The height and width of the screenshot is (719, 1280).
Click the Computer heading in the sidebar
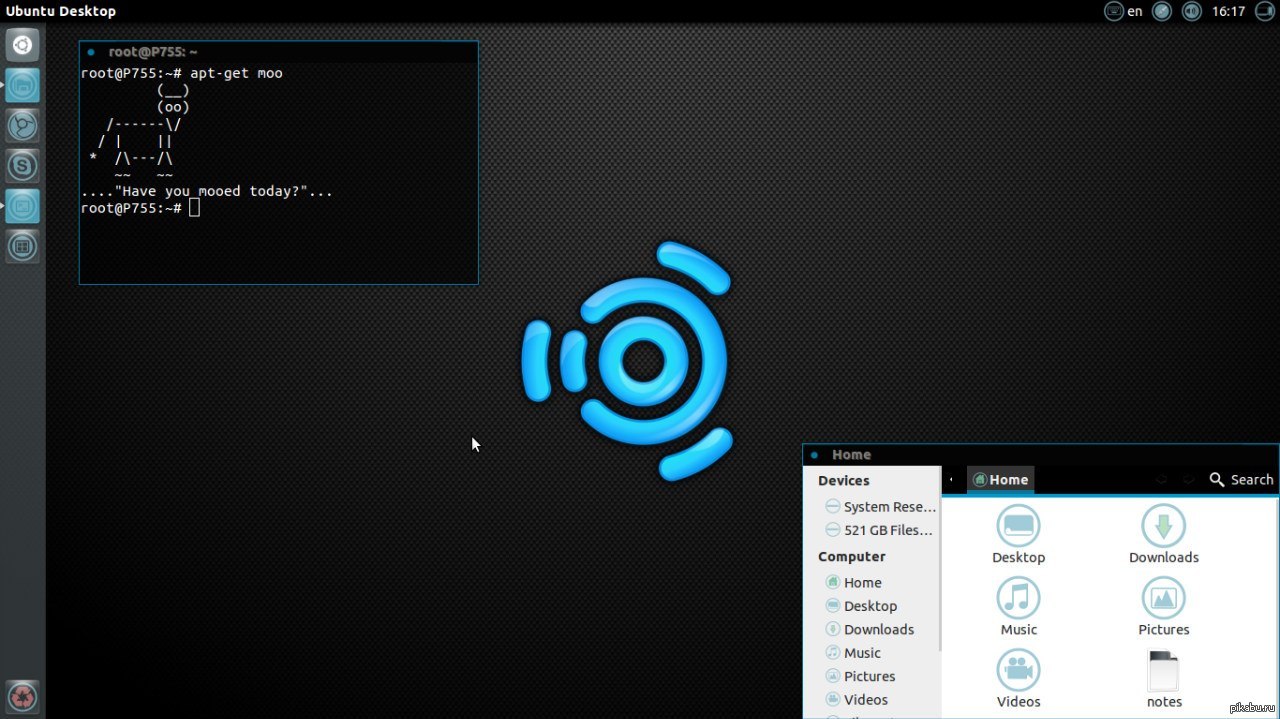852,557
